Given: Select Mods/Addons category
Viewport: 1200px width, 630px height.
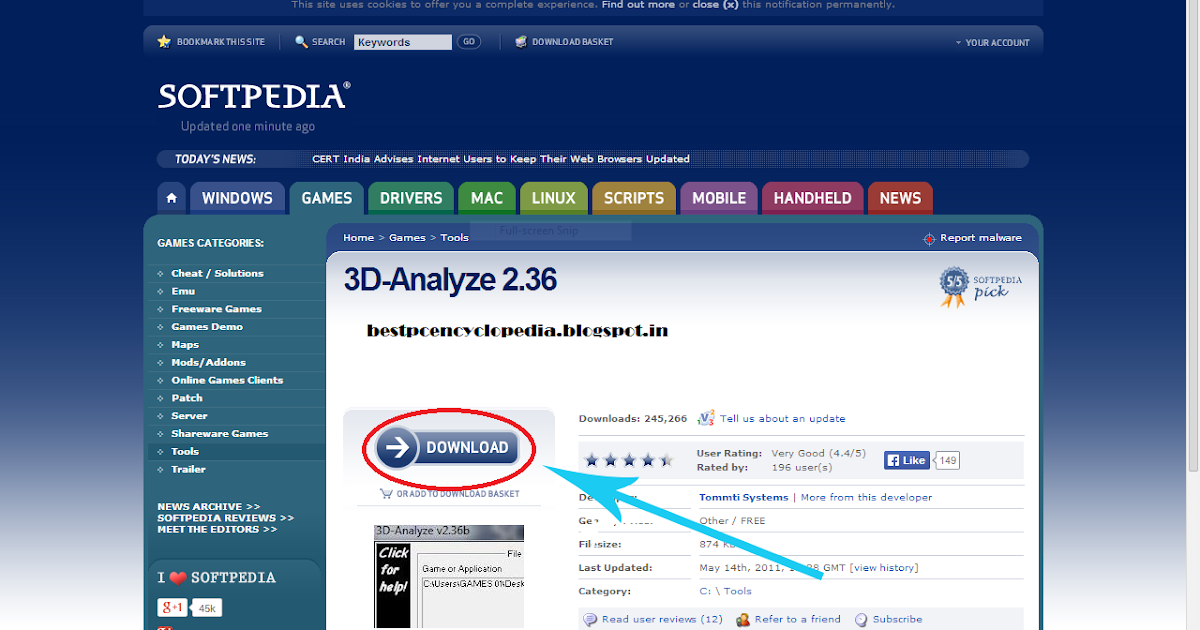Looking at the screenshot, I should point(208,362).
